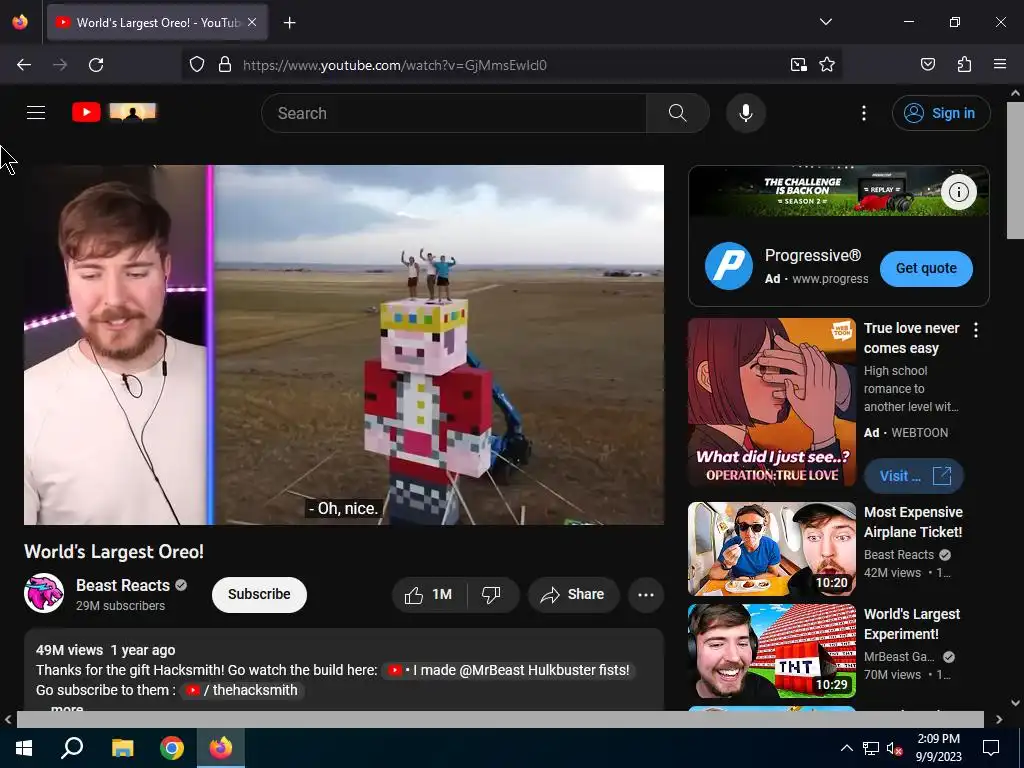This screenshot has width=1024, height=768.
Task: Open WEBTOON True Love ad thumbnail
Action: tap(772, 402)
